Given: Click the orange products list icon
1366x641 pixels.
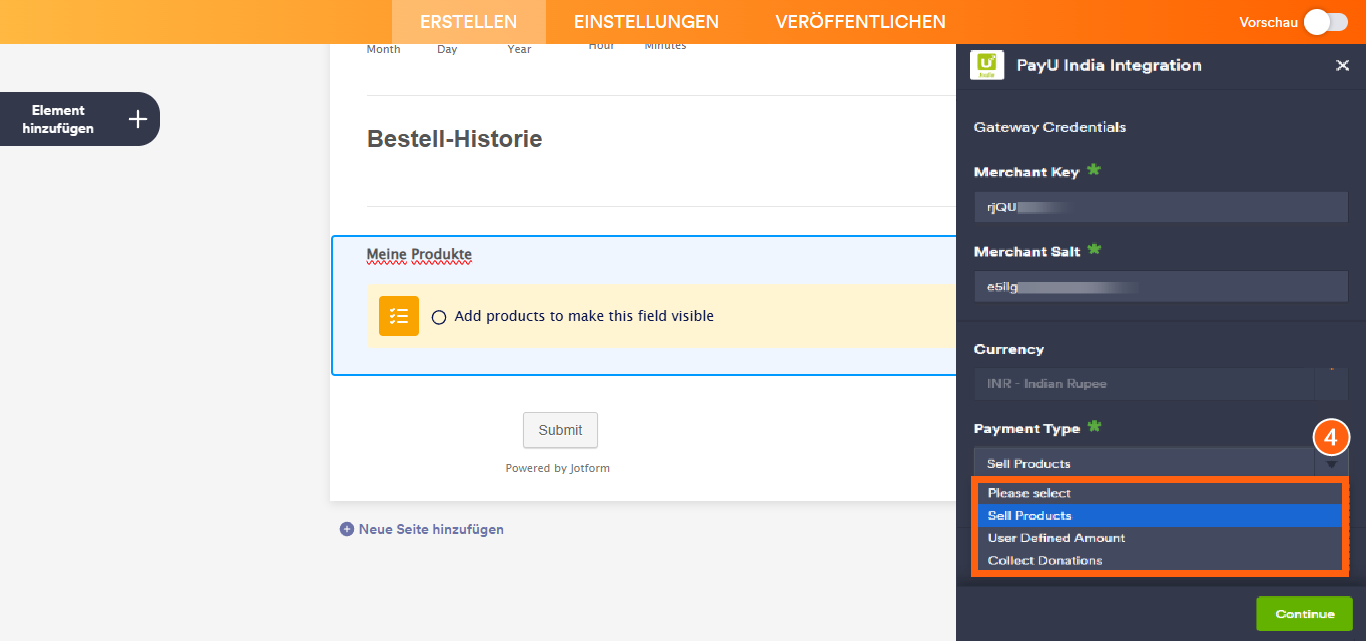Looking at the screenshot, I should click(398, 315).
